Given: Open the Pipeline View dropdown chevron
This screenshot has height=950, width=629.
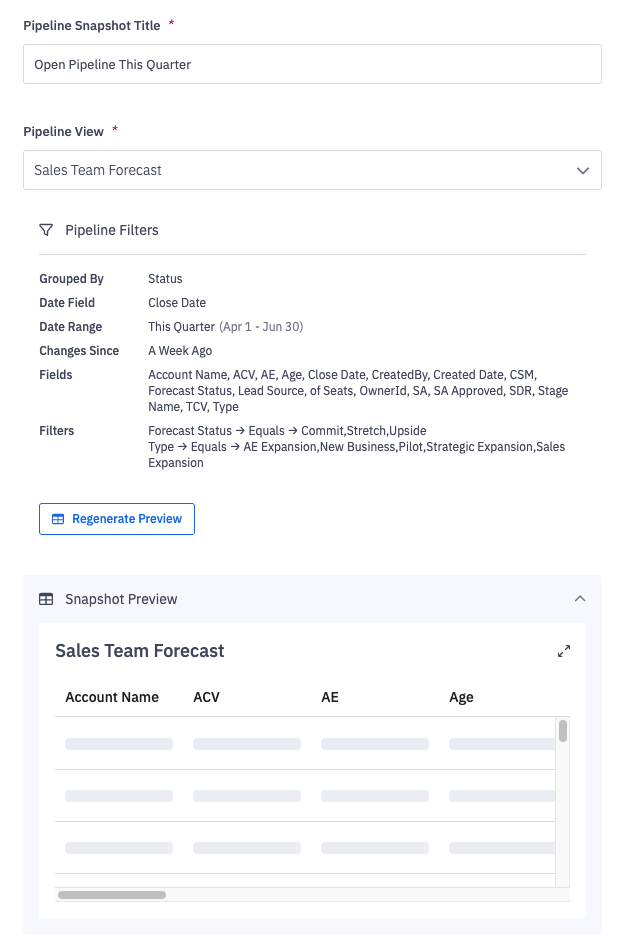Looking at the screenshot, I should (583, 170).
